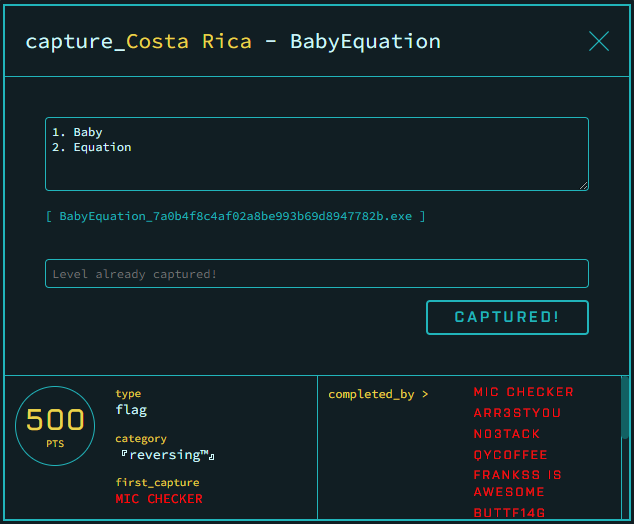Click the completed_by list scrollbar
The height and width of the screenshot is (524, 634).
pyautogui.click(x=625, y=408)
